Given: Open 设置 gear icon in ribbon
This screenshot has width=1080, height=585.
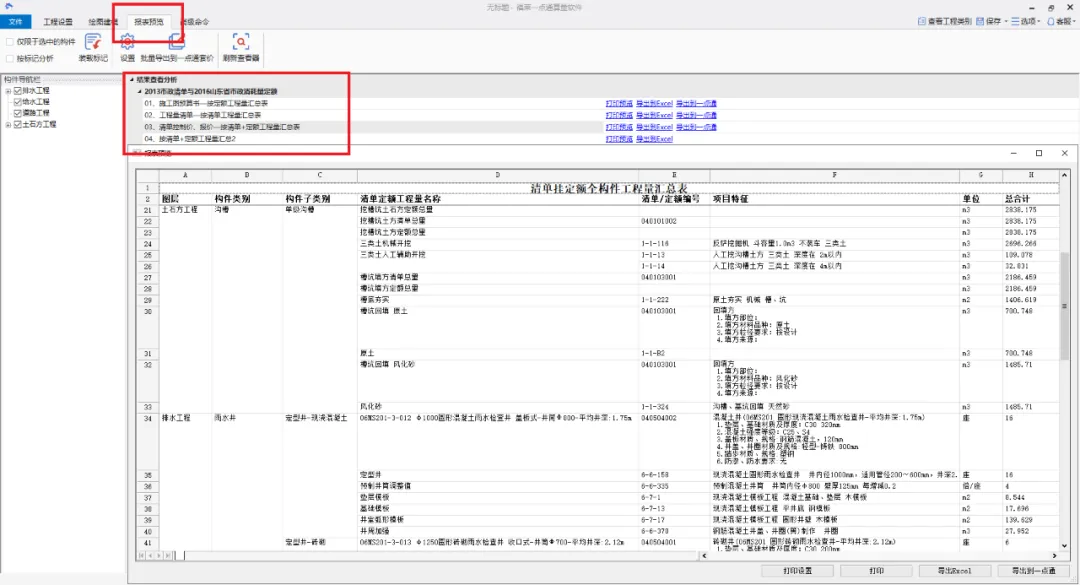Looking at the screenshot, I should point(127,42).
